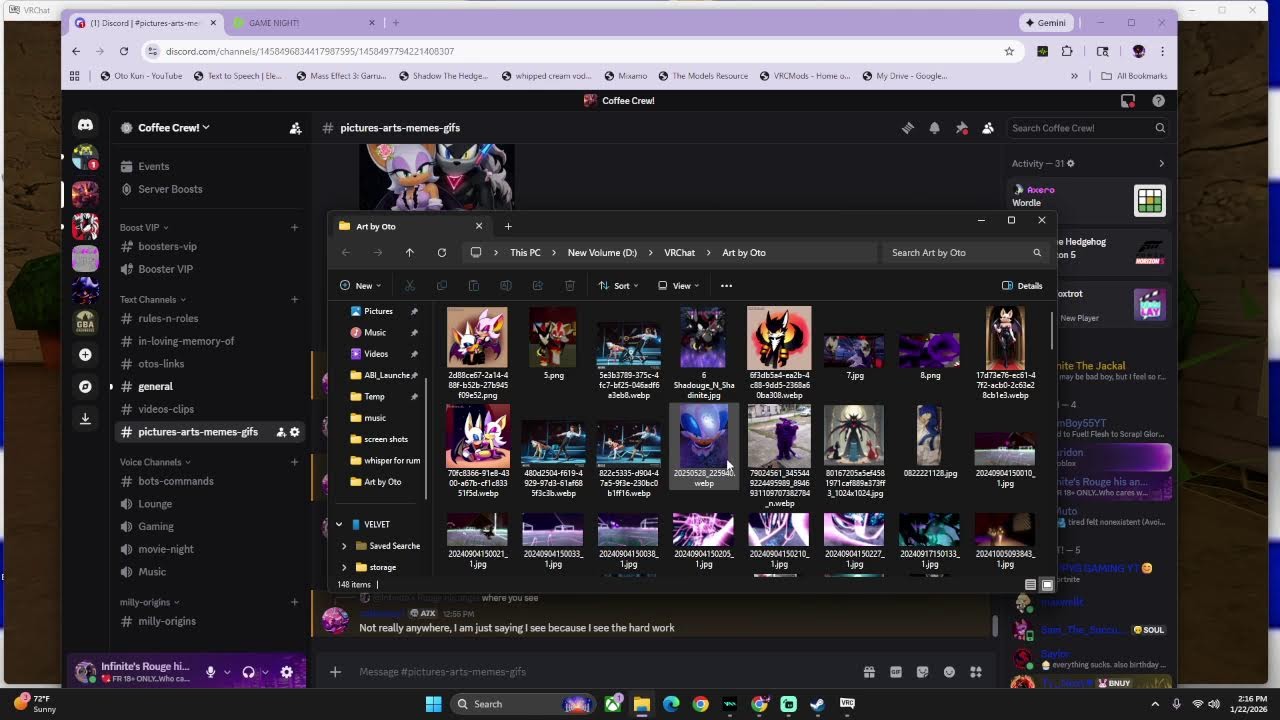Open See more options in Explorer toolbar
This screenshot has height=720, width=1280.
coord(726,286)
